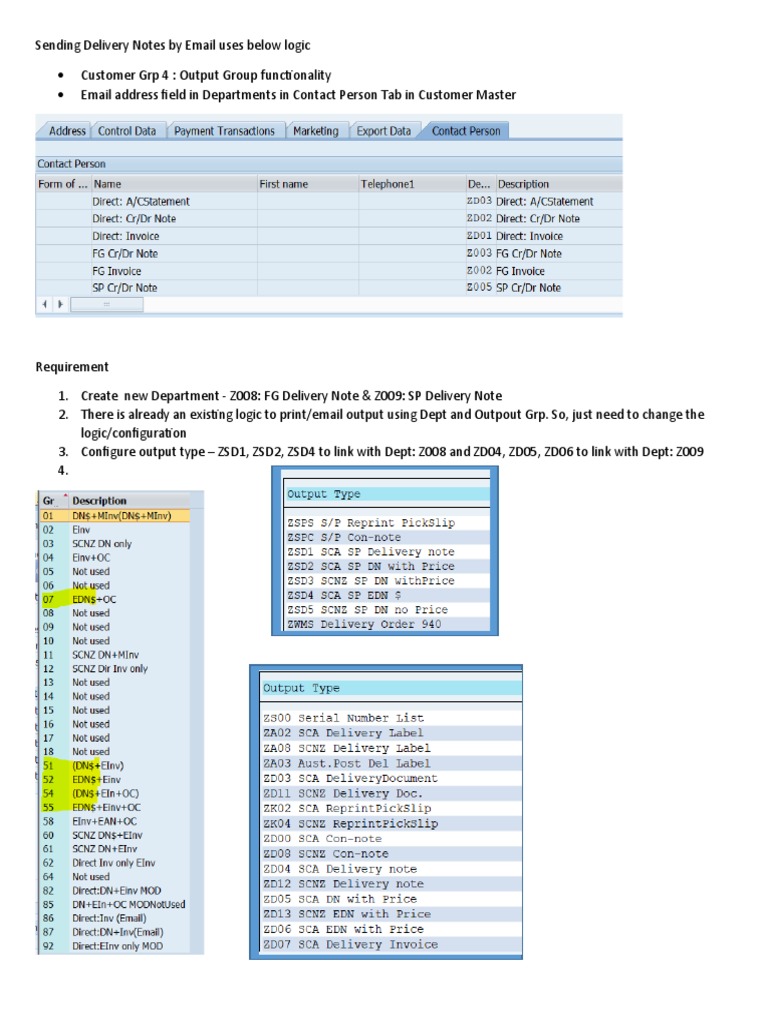Select group 03 SCNZ DN only row
The height and width of the screenshot is (1024, 768).
click(114, 543)
